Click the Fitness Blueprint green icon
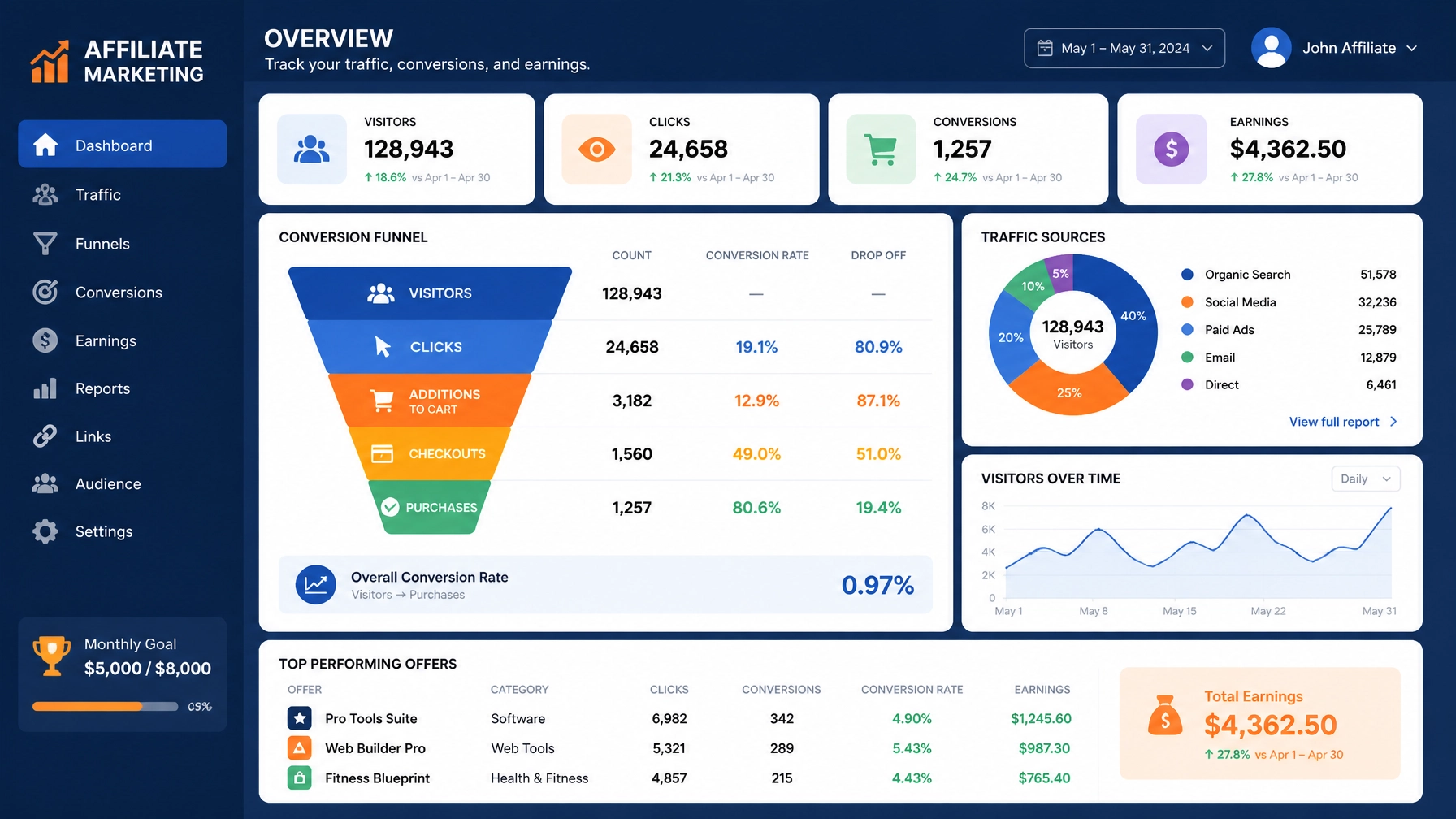The width and height of the screenshot is (1456, 819). coord(300,778)
